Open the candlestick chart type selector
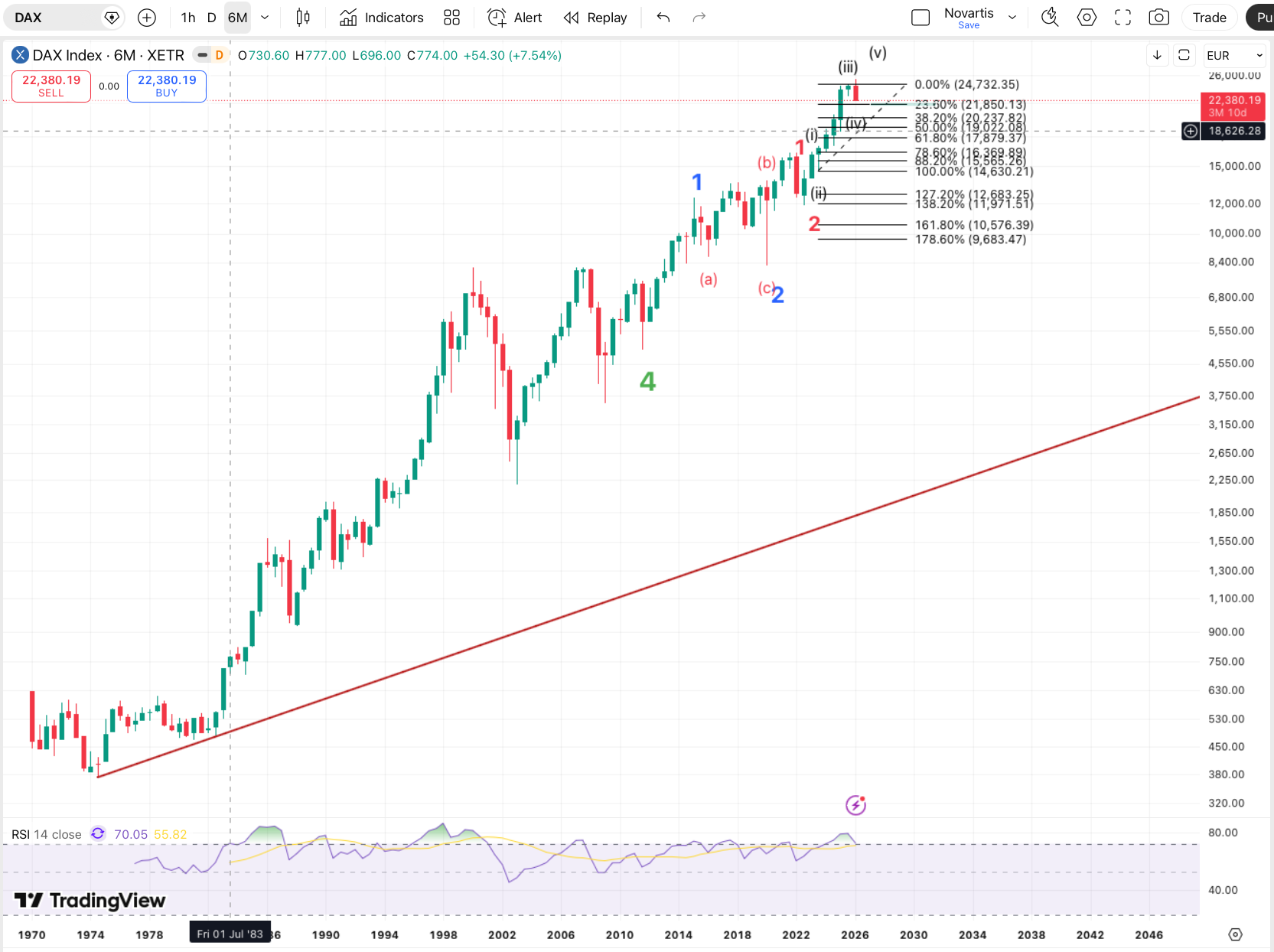 pyautogui.click(x=303, y=18)
